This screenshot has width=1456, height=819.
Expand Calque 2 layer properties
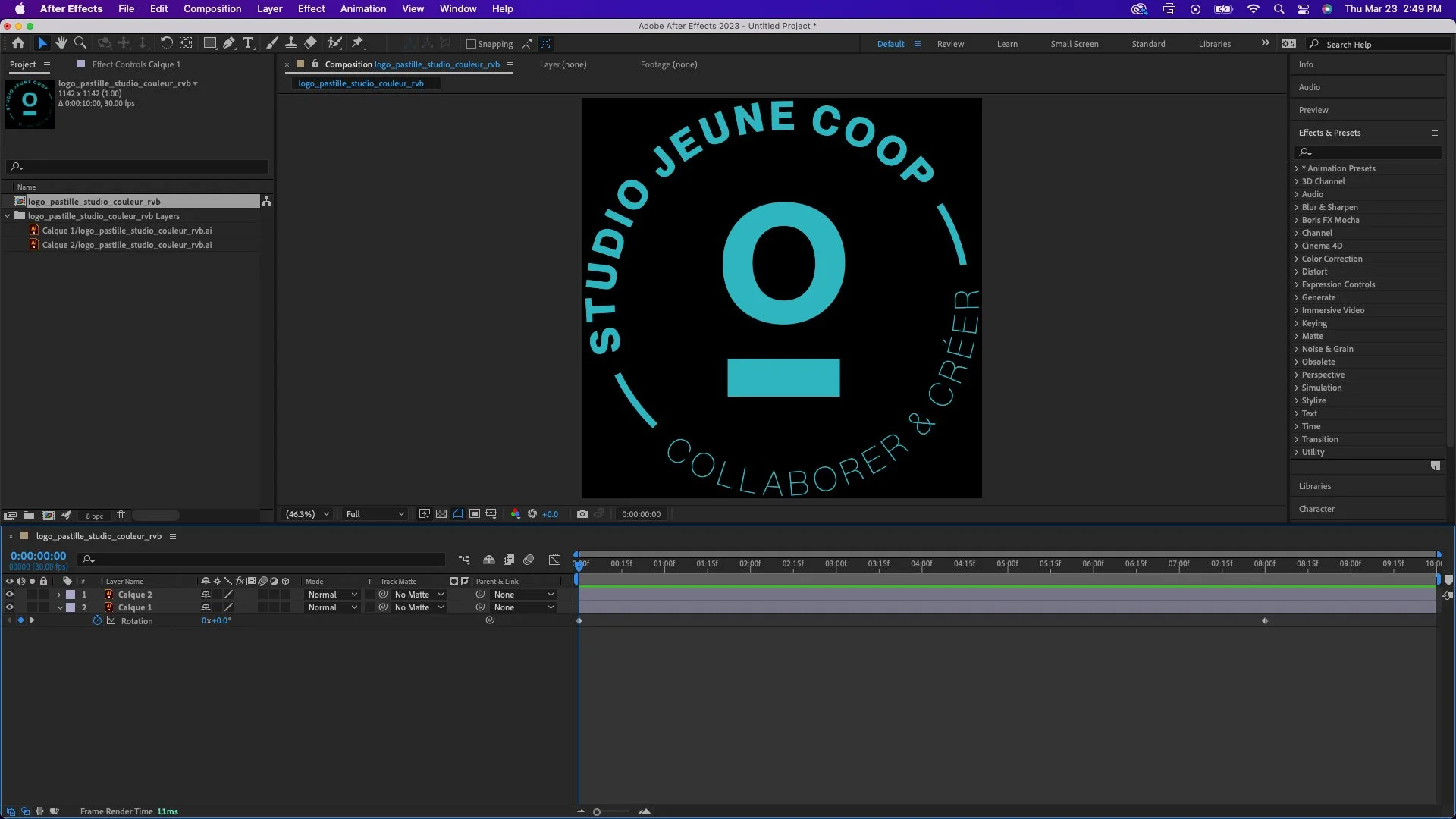(59, 595)
